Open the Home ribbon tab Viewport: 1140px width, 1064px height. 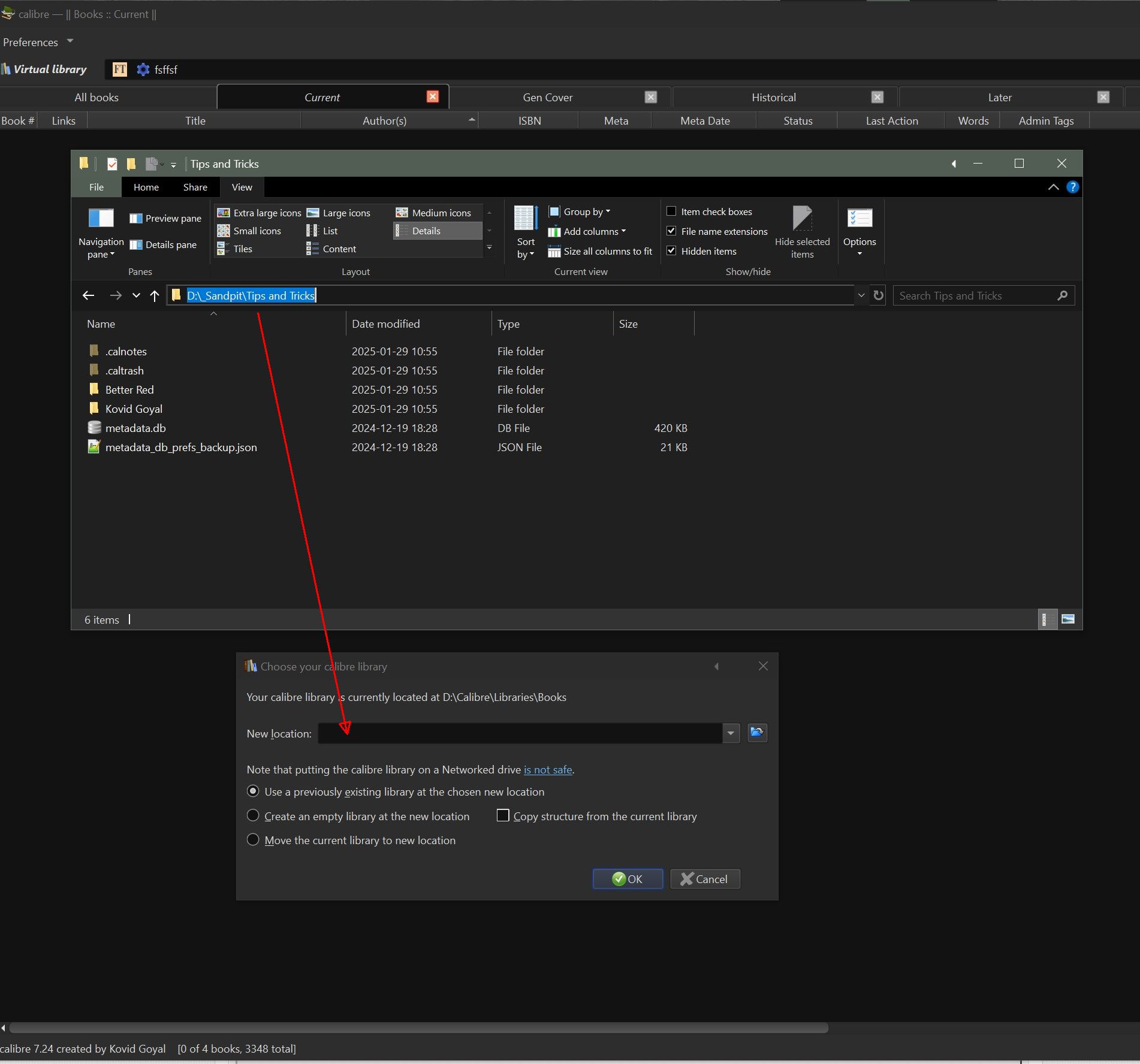pyautogui.click(x=146, y=188)
